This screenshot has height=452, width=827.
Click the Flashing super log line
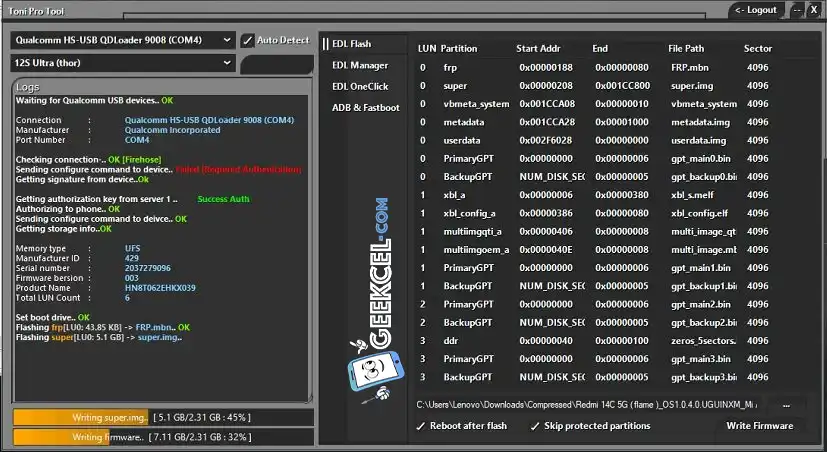(99, 337)
